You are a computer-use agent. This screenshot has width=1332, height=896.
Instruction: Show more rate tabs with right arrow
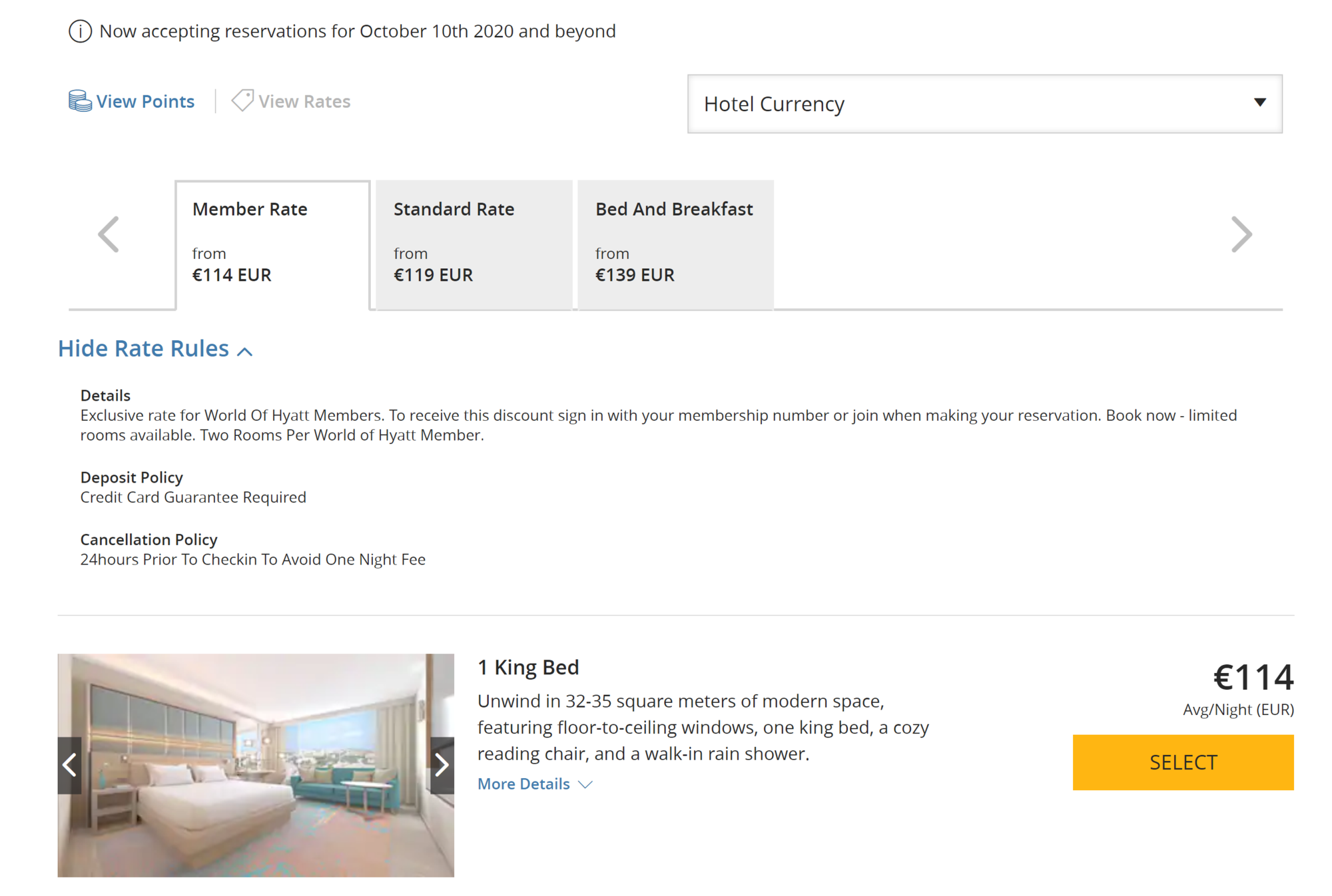tap(1241, 234)
